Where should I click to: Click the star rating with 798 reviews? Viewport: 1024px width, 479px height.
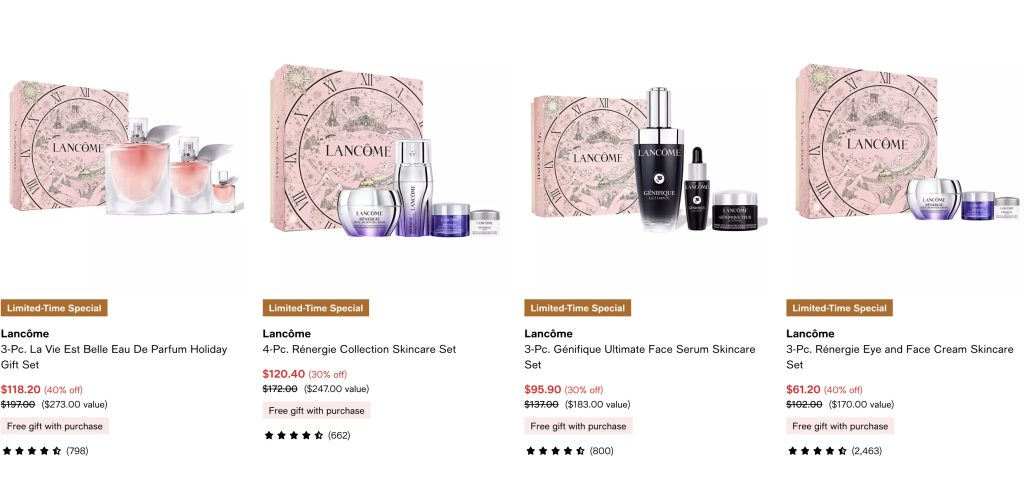coord(44,451)
